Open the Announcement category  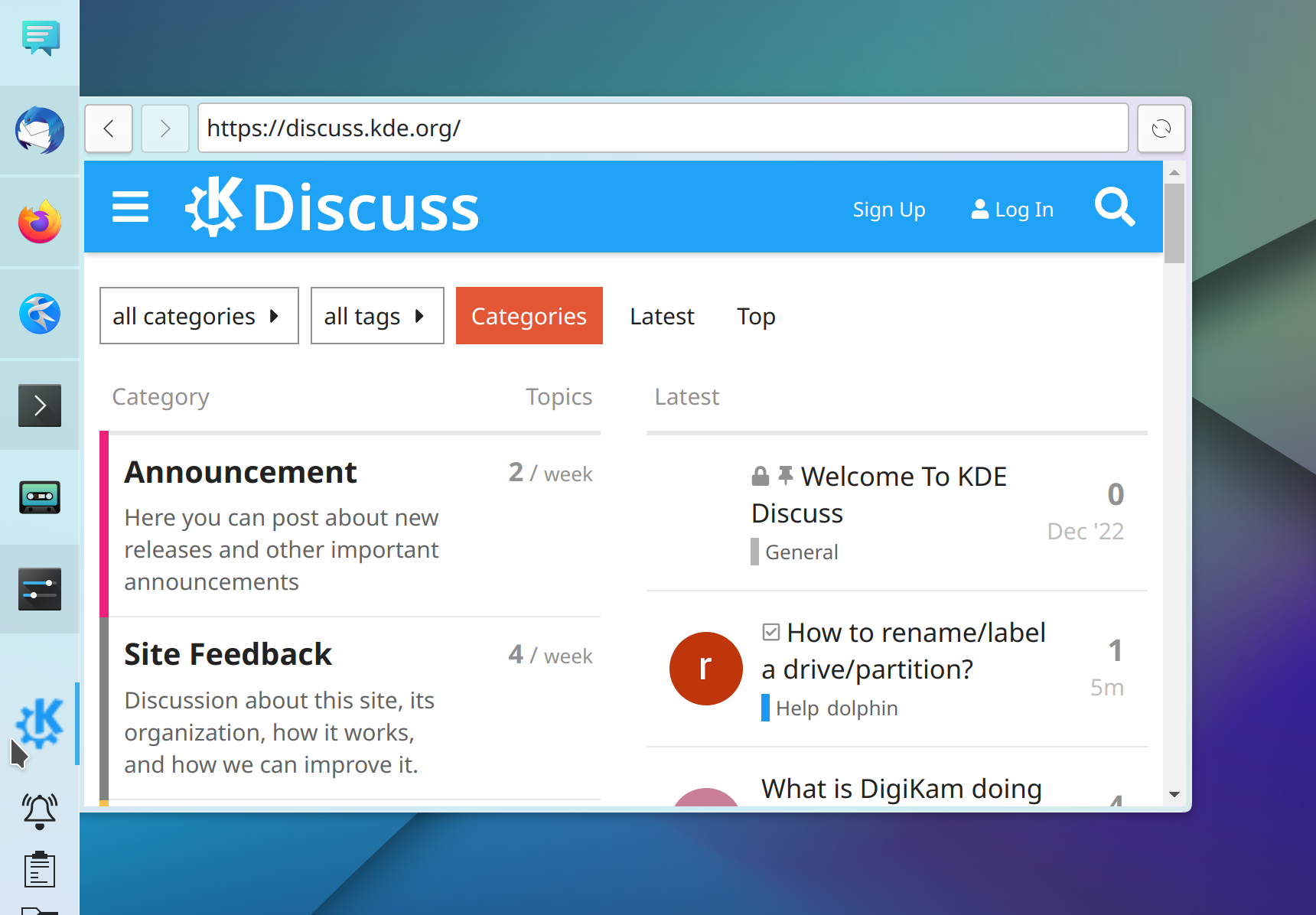(x=240, y=472)
